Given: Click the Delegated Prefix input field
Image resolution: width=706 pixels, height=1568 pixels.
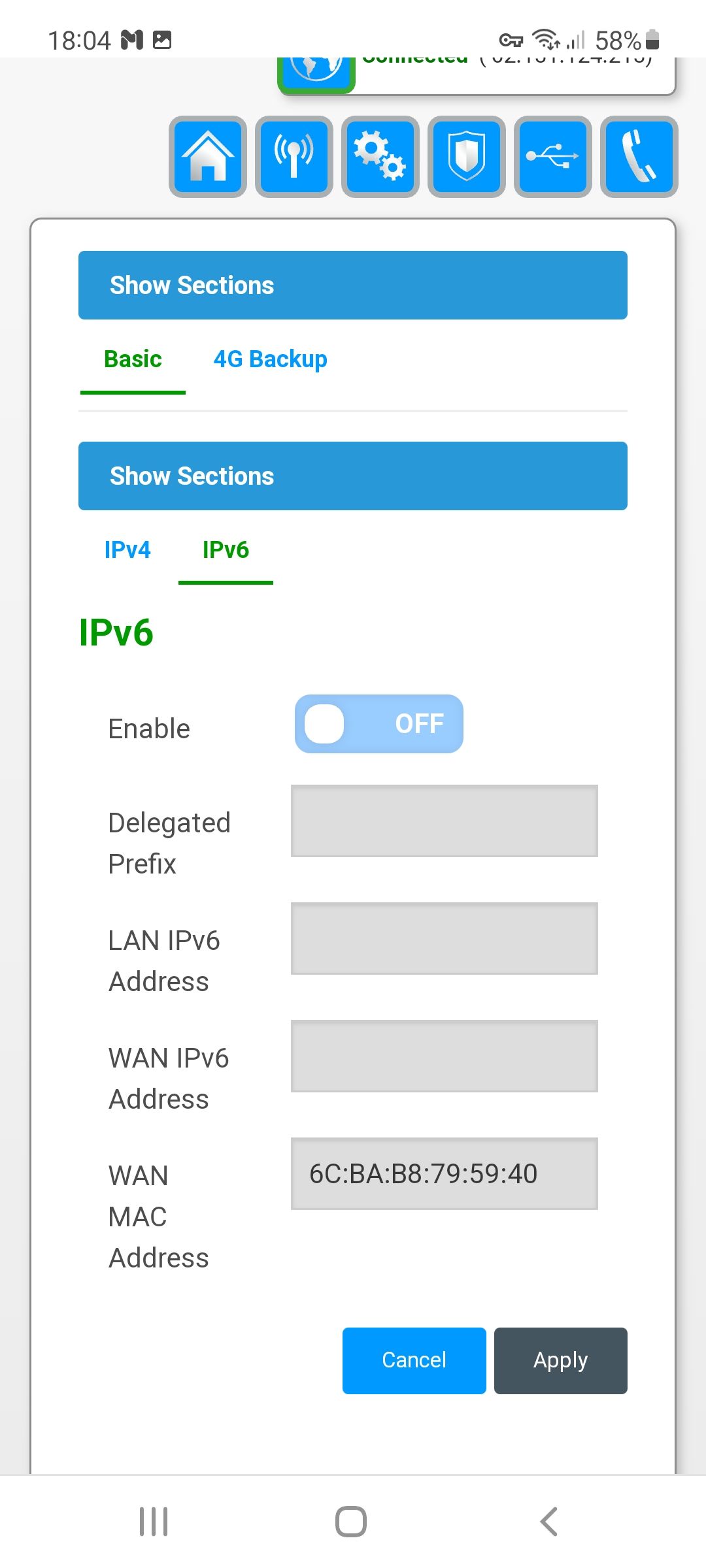Looking at the screenshot, I should pyautogui.click(x=444, y=821).
